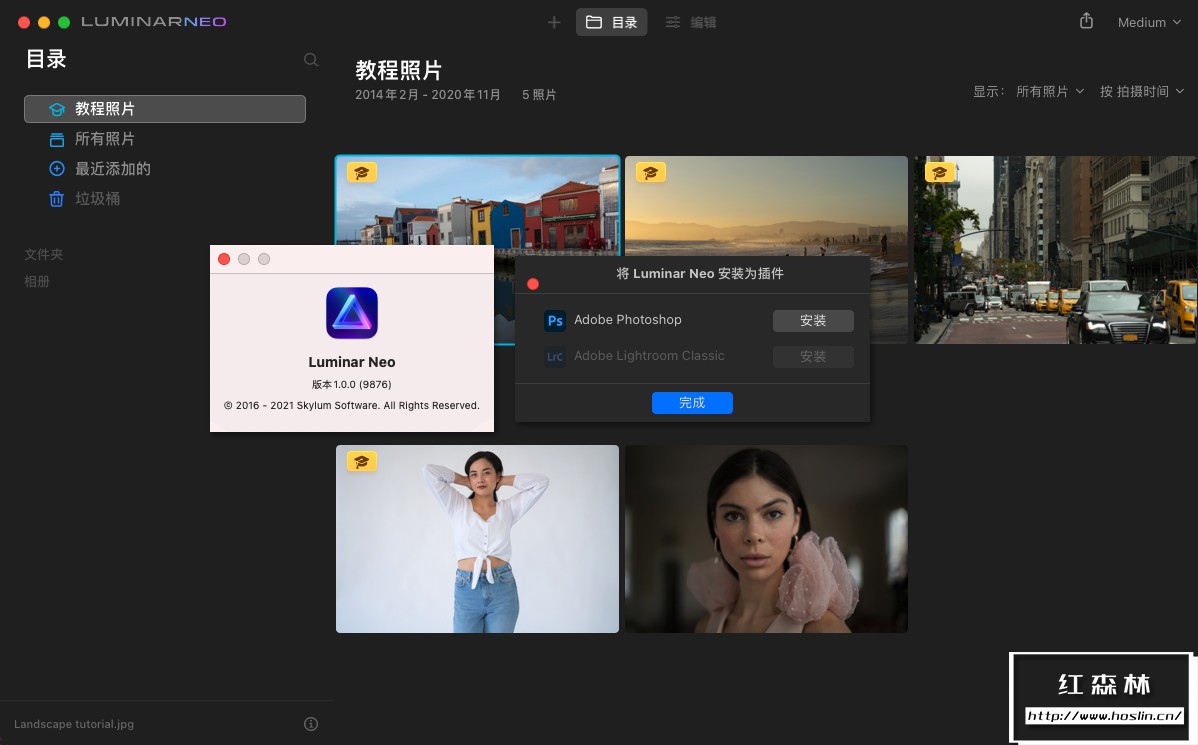1198x745 pixels.
Task: Click the 2014年2月 - 2020年11月 date range
Action: (428, 95)
